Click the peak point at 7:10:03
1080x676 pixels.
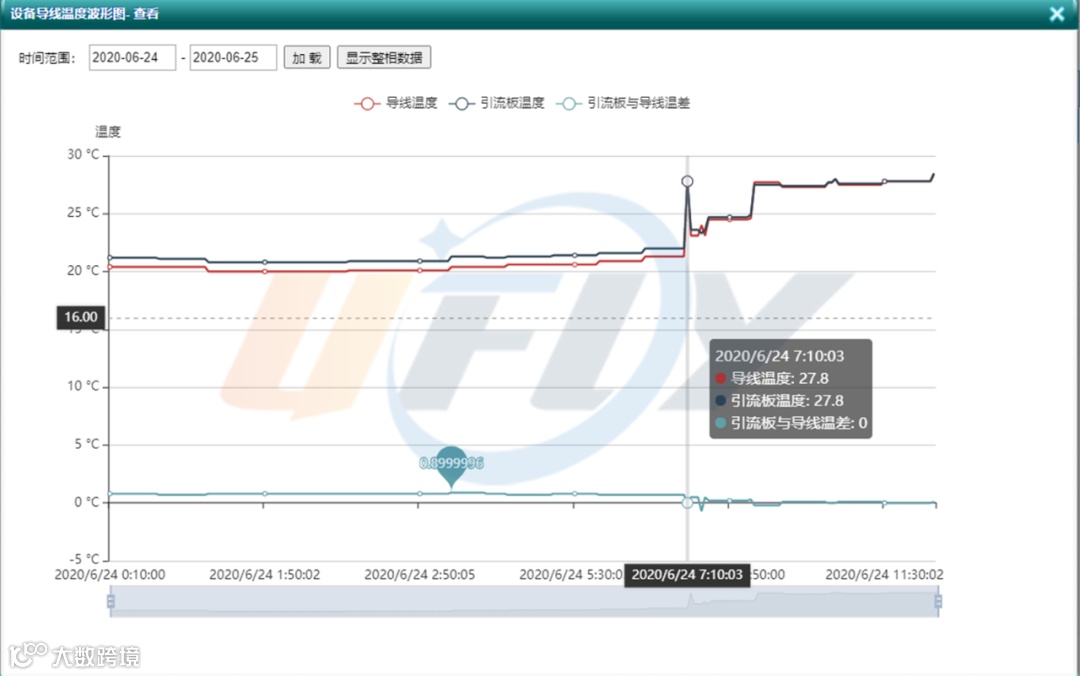pyautogui.click(x=687, y=181)
